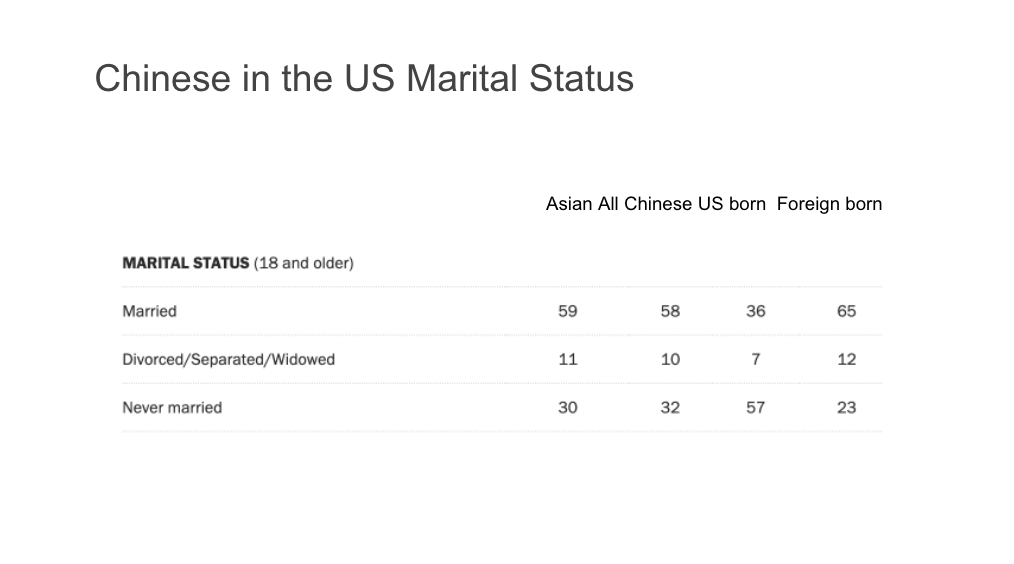Screen dimensions: 1014x564
Task: Select the "Married" row label
Action: [149, 311]
